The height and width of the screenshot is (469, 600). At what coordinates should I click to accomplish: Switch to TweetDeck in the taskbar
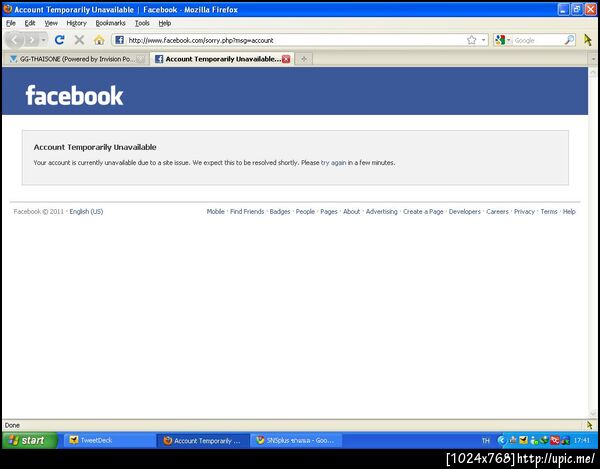point(109,440)
